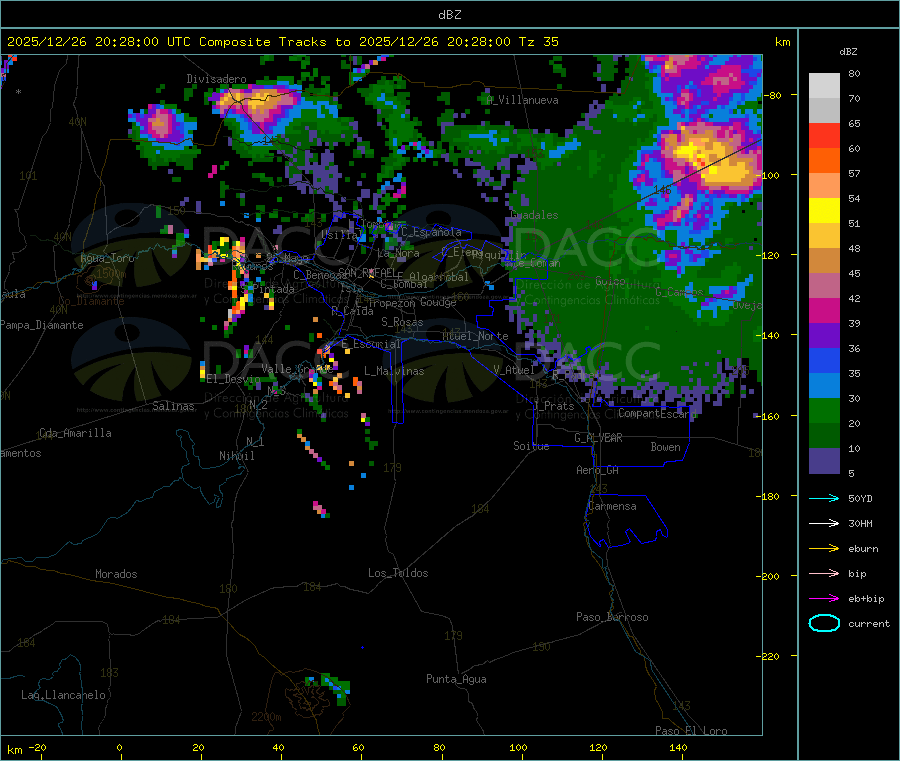This screenshot has width=900, height=761.
Task: Click the 'dBZ' title at the top
Action: 449,15
